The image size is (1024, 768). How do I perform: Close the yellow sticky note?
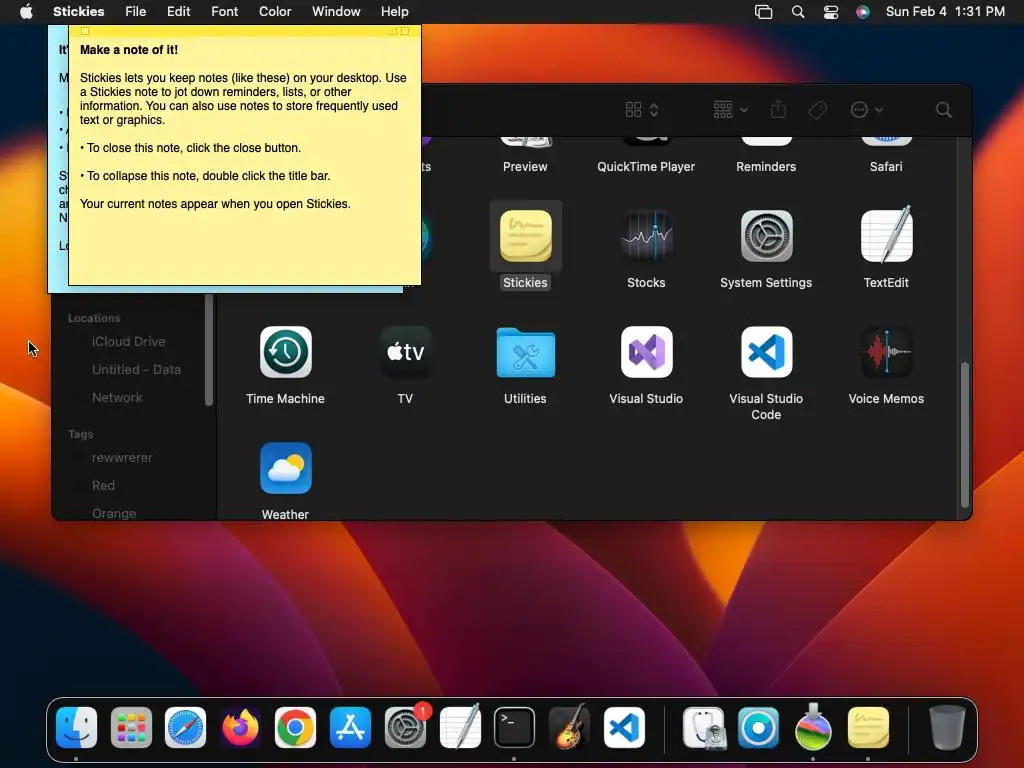tap(84, 31)
